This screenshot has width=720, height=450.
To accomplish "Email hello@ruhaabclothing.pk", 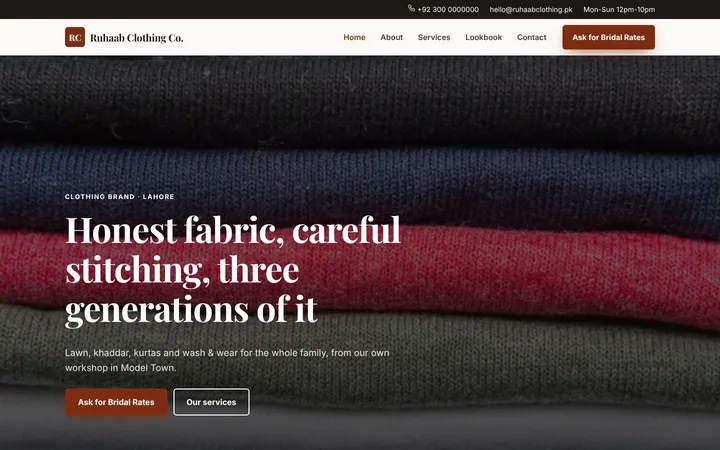I will 531,10.
